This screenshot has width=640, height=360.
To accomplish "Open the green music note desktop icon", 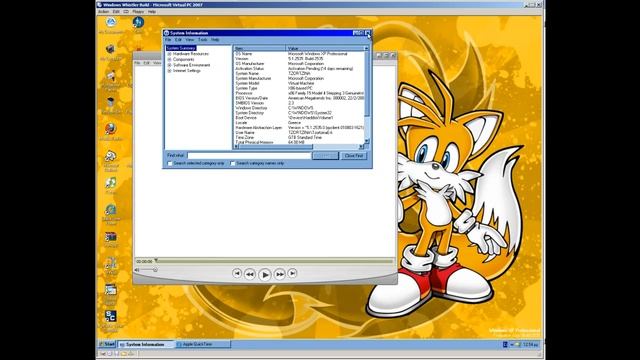I will [111, 182].
